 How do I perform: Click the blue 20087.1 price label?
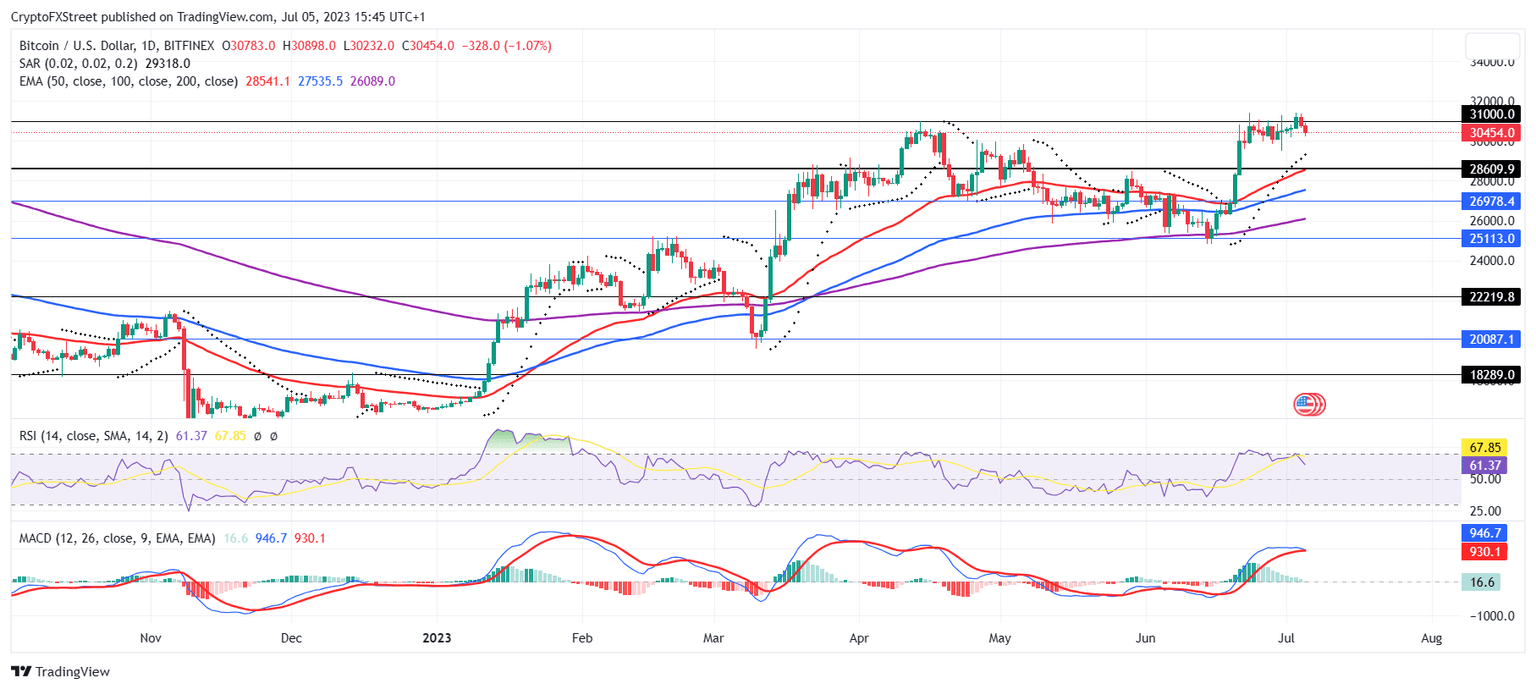1489,340
